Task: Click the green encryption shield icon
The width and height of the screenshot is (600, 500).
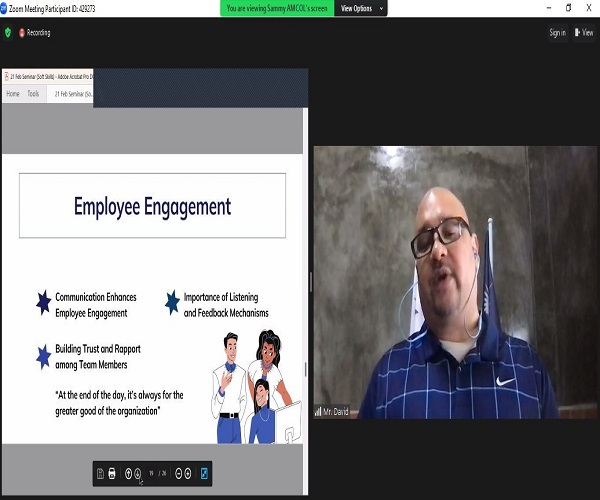Action: [8, 33]
